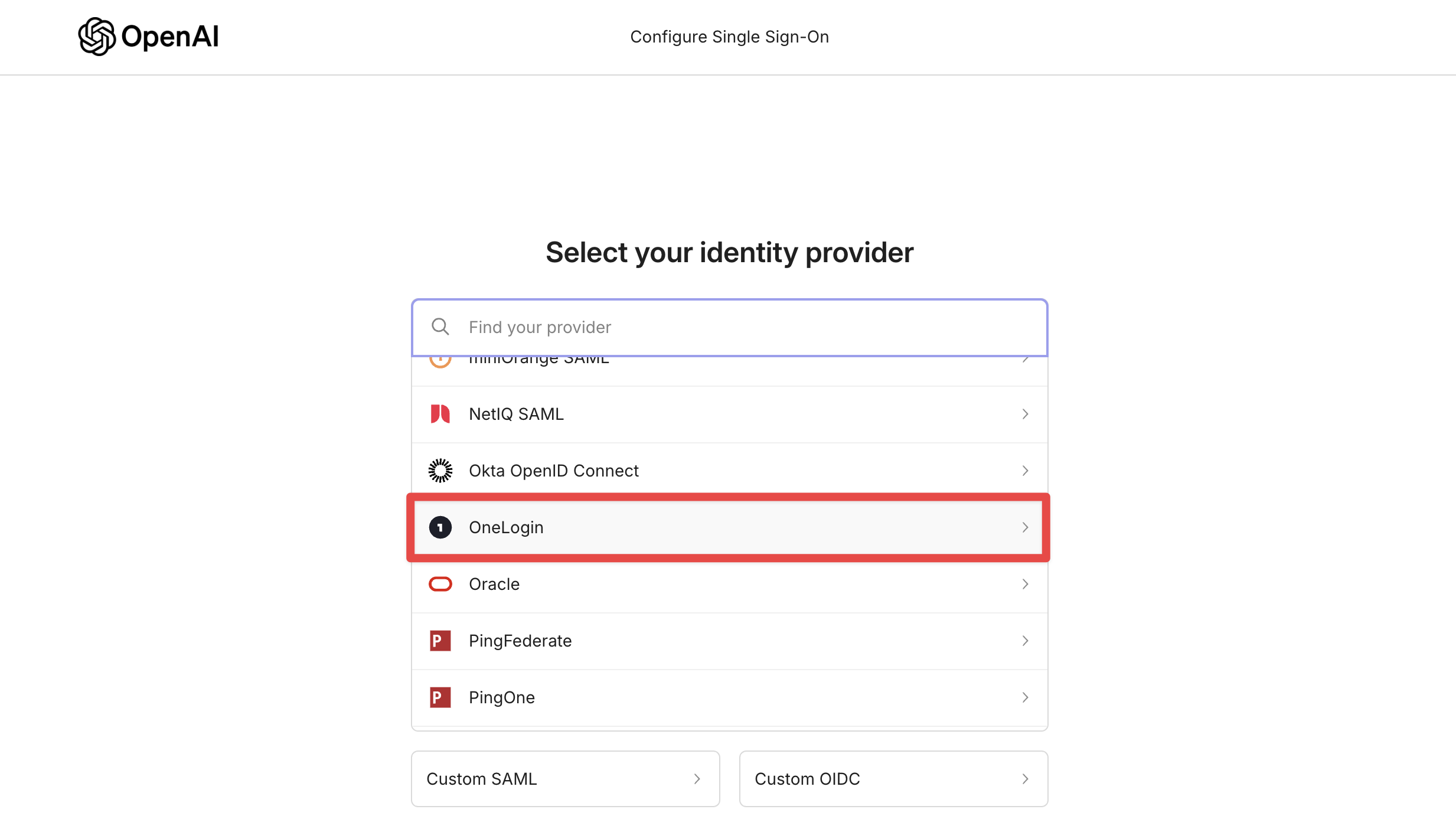This screenshot has height=819, width=1456.
Task: Click the Oracle red oval icon
Action: 440,584
